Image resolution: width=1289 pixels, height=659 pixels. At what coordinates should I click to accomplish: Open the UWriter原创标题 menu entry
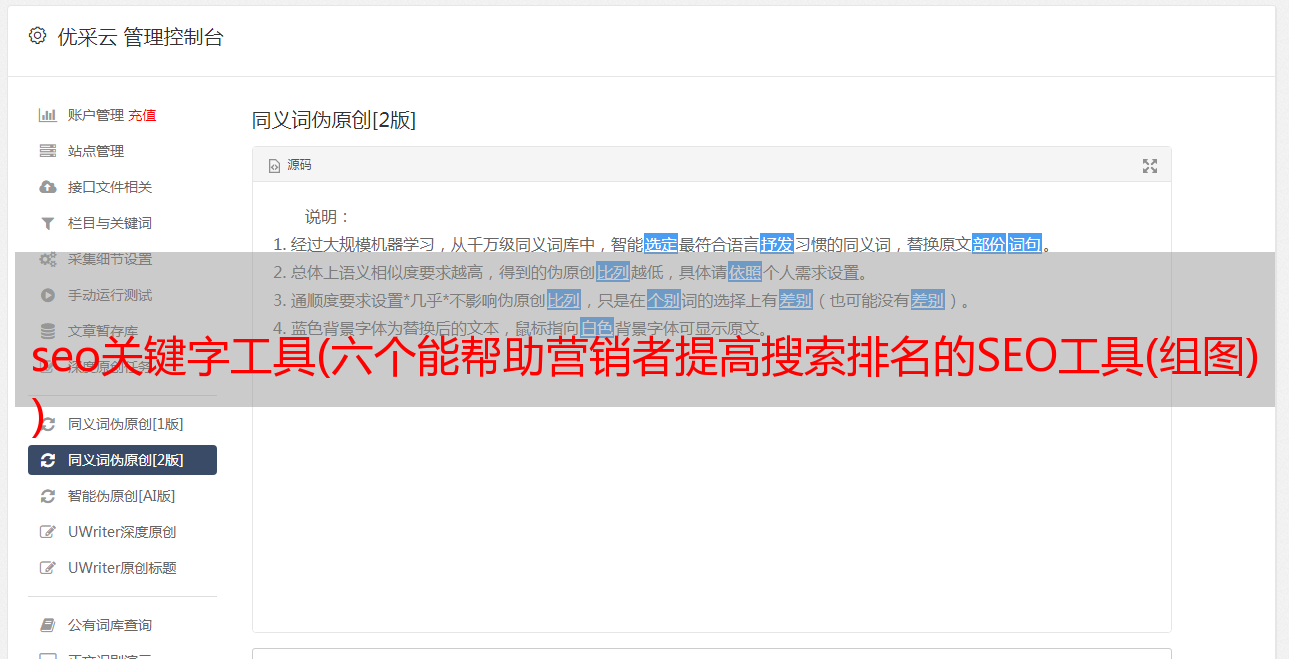[122, 568]
